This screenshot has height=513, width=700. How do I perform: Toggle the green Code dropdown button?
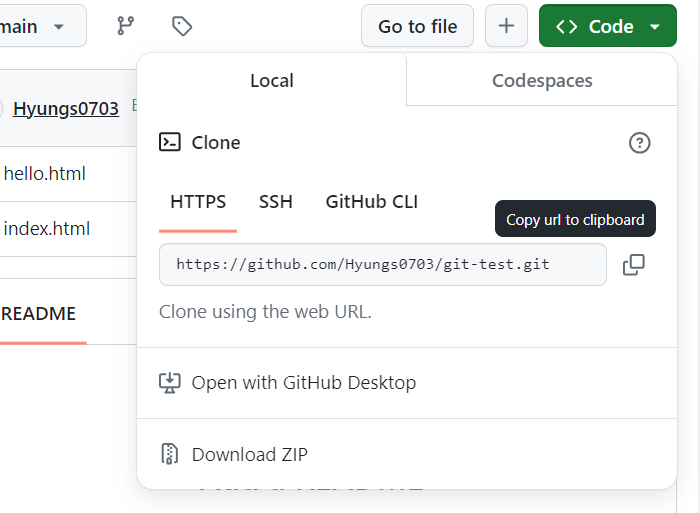[x=608, y=26]
